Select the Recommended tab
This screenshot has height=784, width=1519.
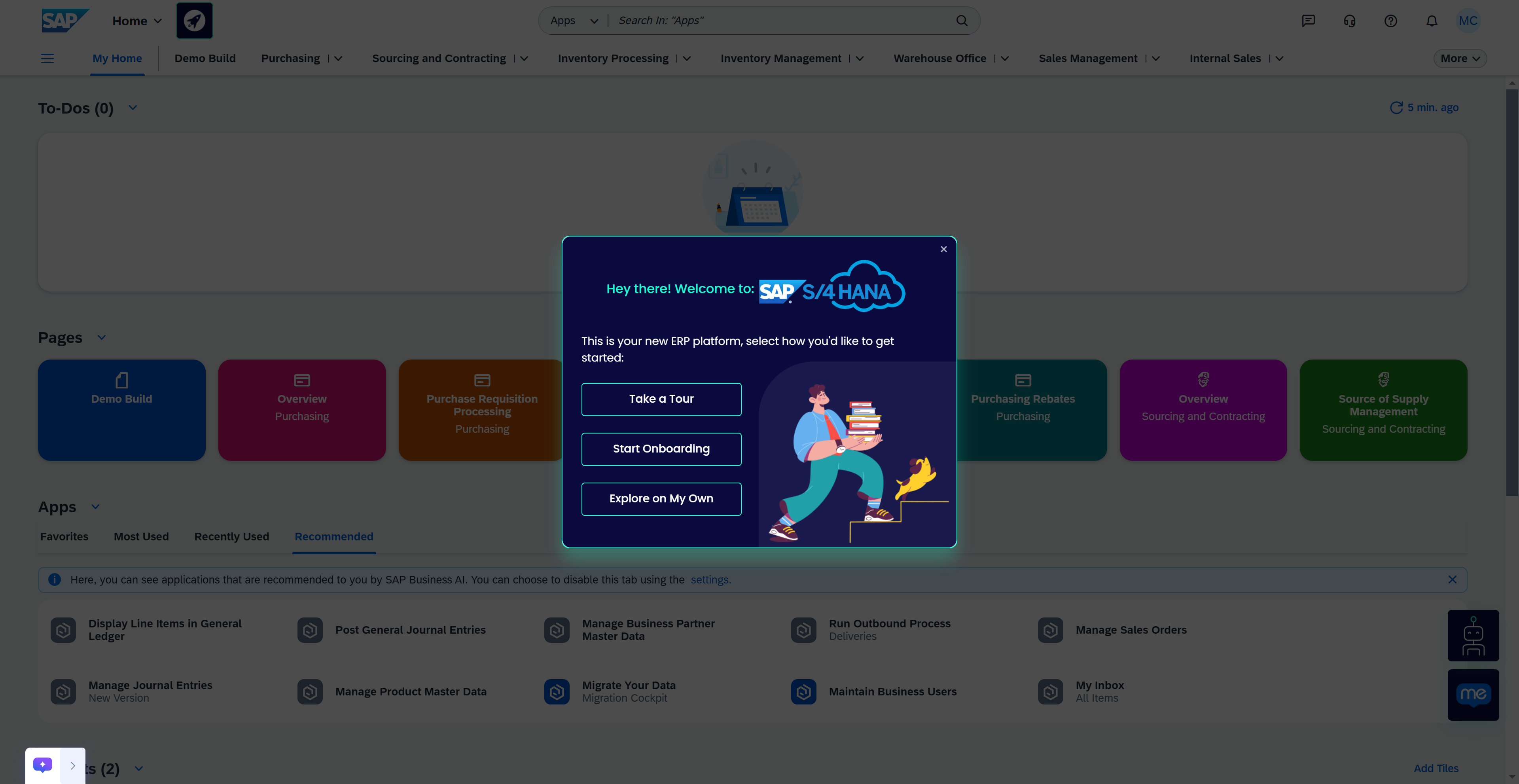point(334,536)
